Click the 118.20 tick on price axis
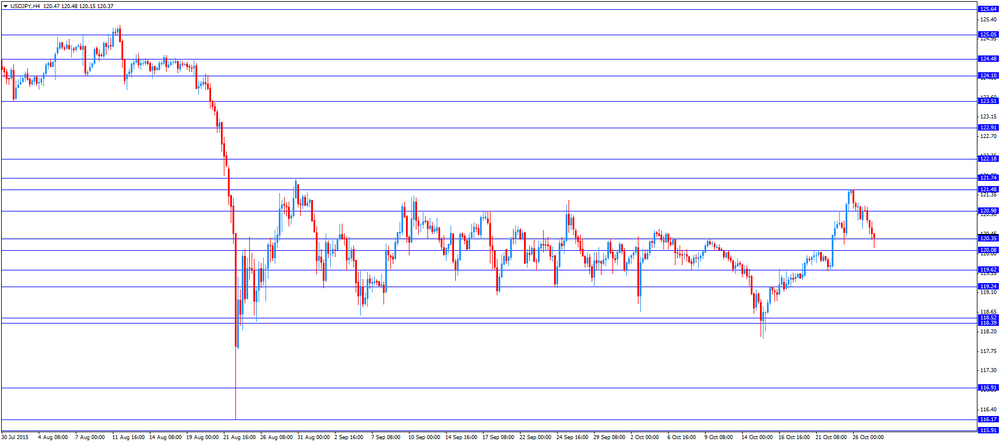The height and width of the screenshot is (442, 1000). coord(989,332)
